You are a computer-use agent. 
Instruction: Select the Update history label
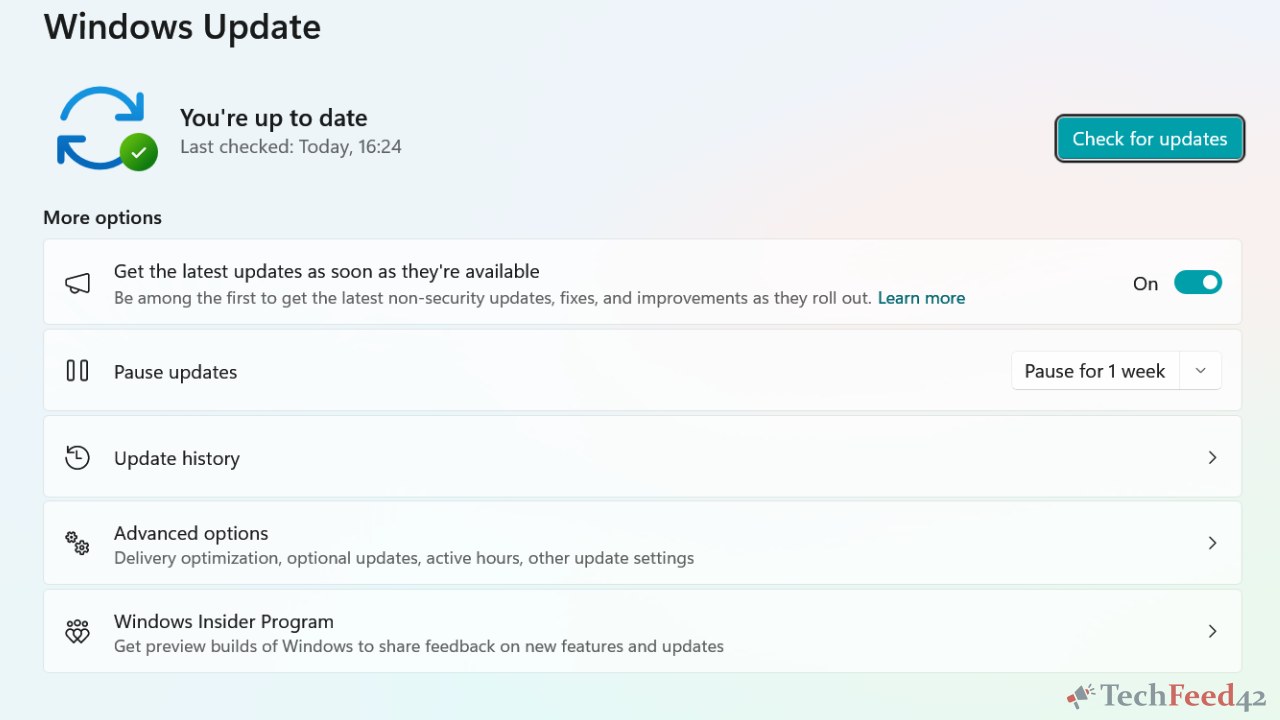tap(177, 458)
